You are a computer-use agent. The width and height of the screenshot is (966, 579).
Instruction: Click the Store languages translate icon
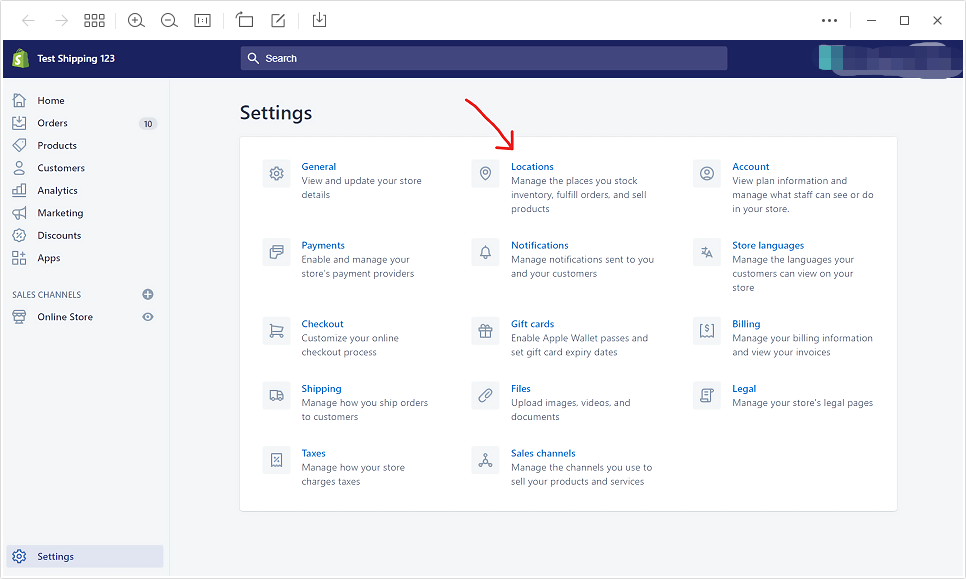pyautogui.click(x=707, y=253)
